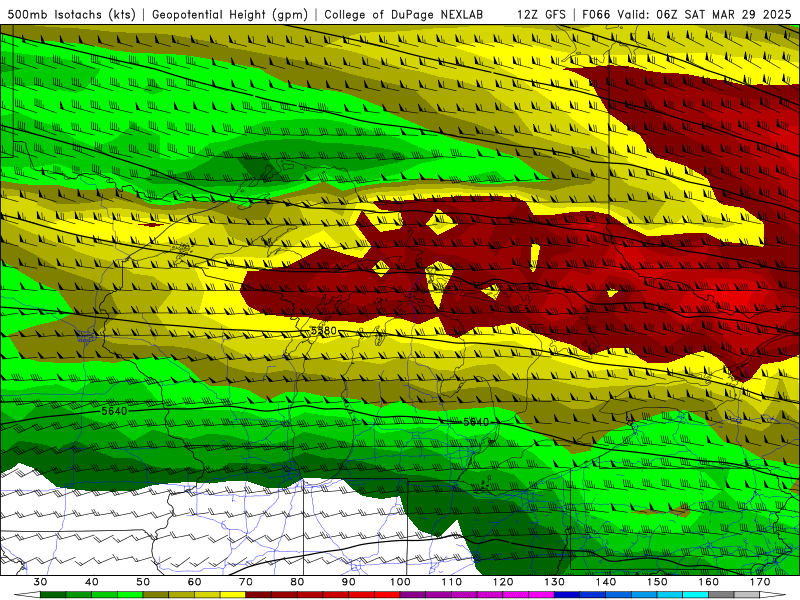
Task: Click the '120' colorbar scale label
Action: (503, 582)
